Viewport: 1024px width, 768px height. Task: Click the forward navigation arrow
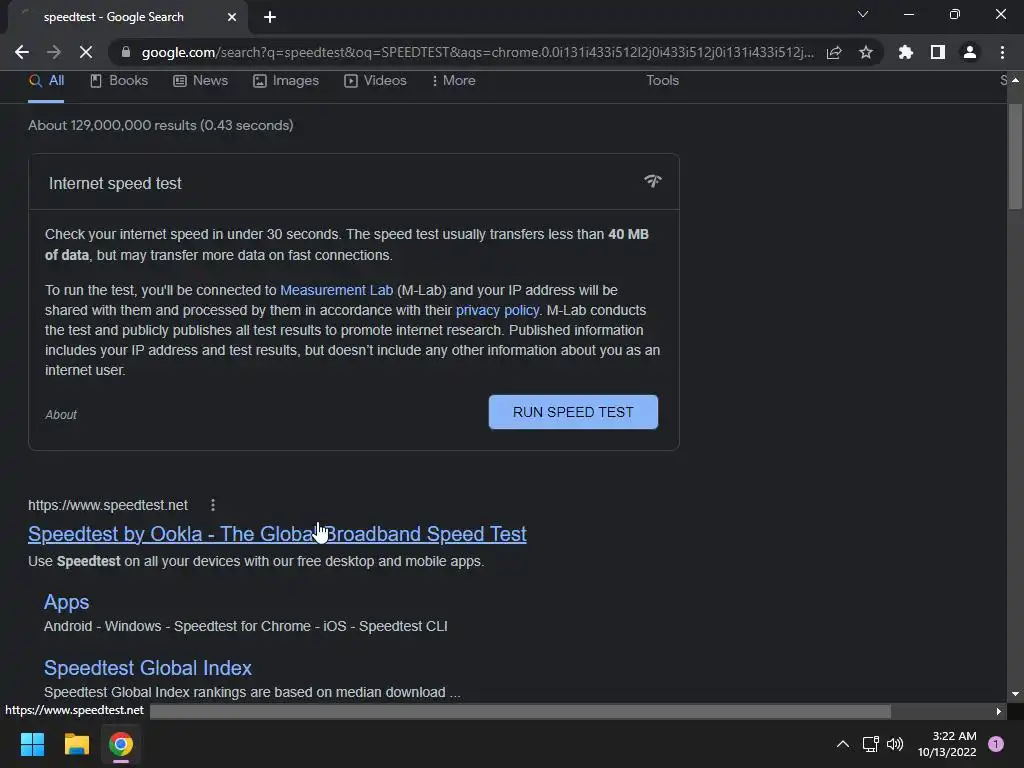[x=54, y=52]
